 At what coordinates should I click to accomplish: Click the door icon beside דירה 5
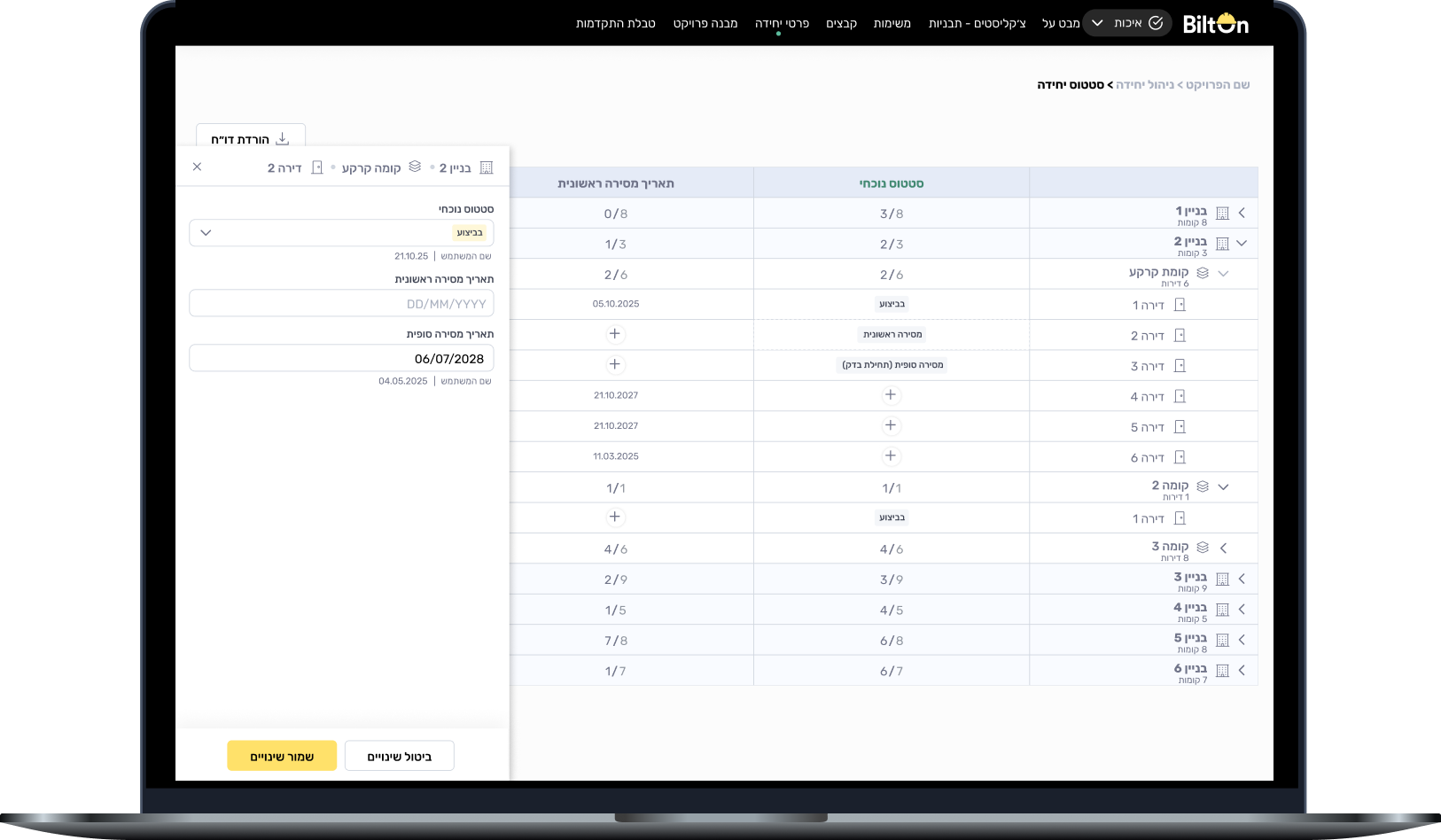(1180, 427)
